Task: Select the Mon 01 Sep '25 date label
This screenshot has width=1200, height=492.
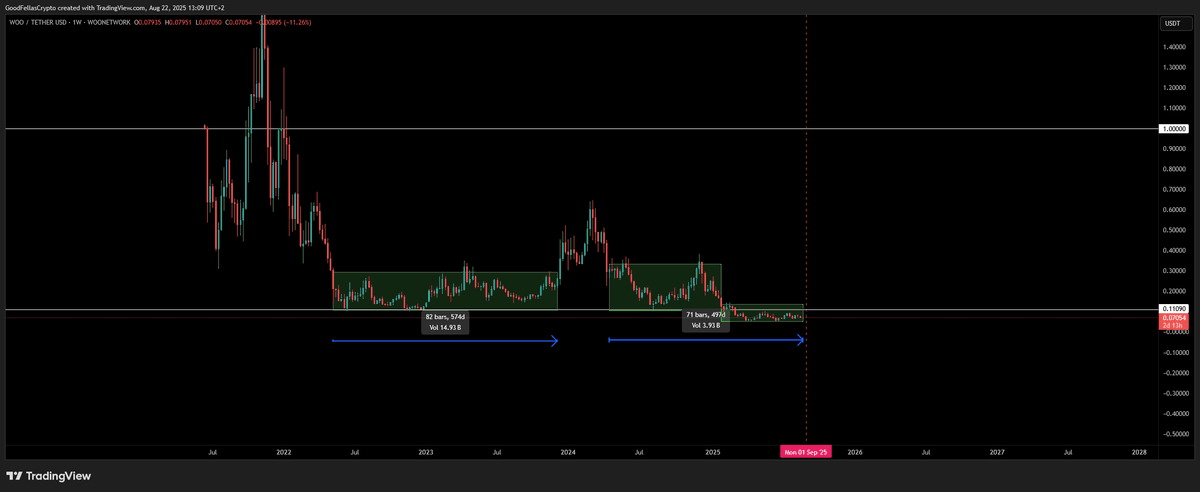Action: tap(806, 452)
